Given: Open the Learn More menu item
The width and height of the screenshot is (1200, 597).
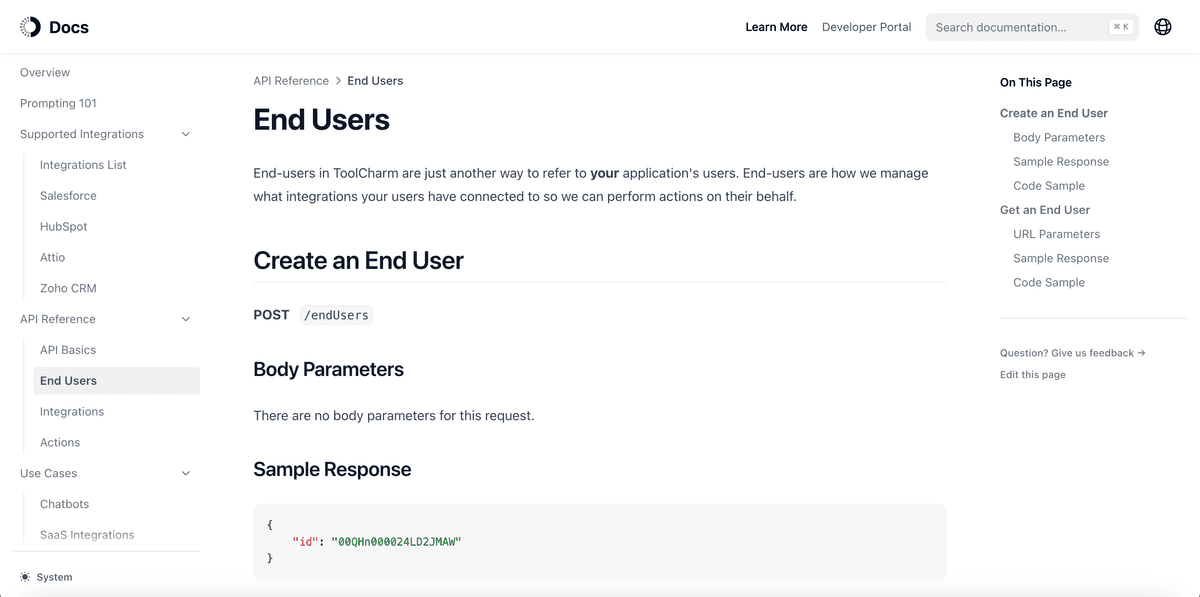Looking at the screenshot, I should click(x=776, y=26).
